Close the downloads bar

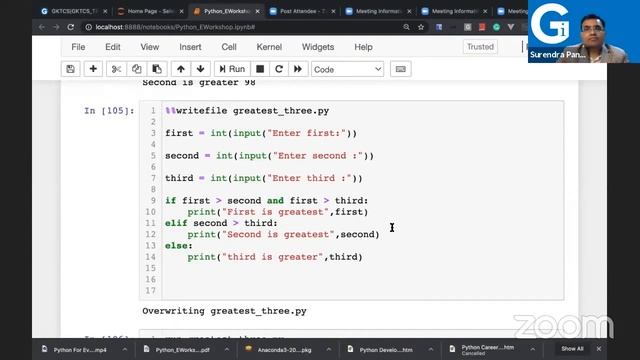[x=599, y=349]
